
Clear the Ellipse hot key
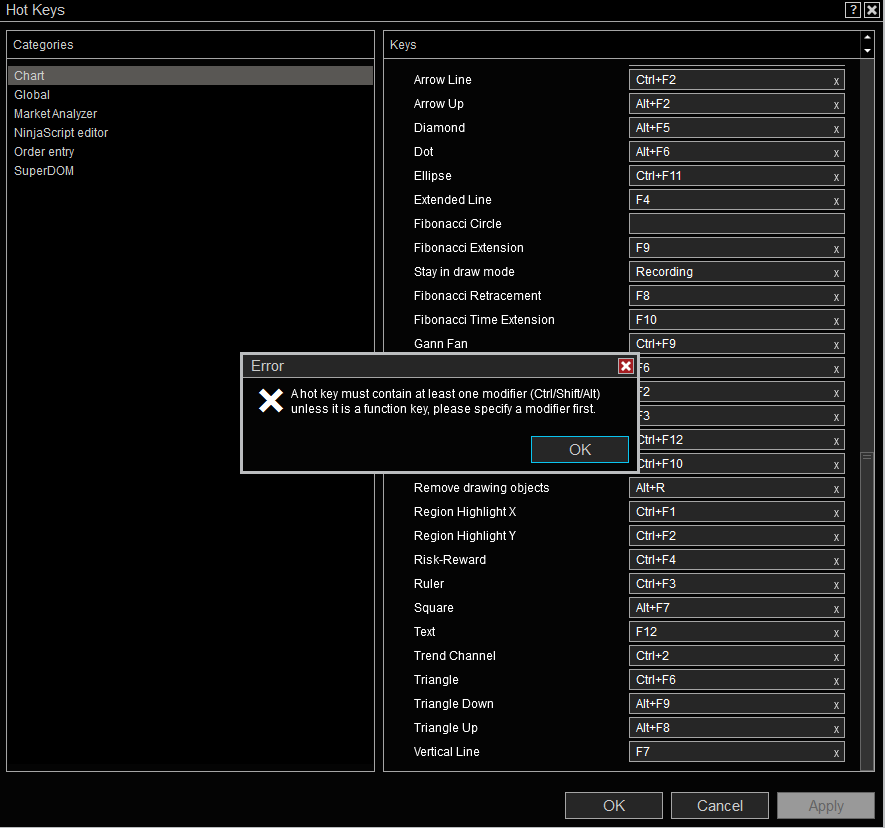tap(836, 177)
